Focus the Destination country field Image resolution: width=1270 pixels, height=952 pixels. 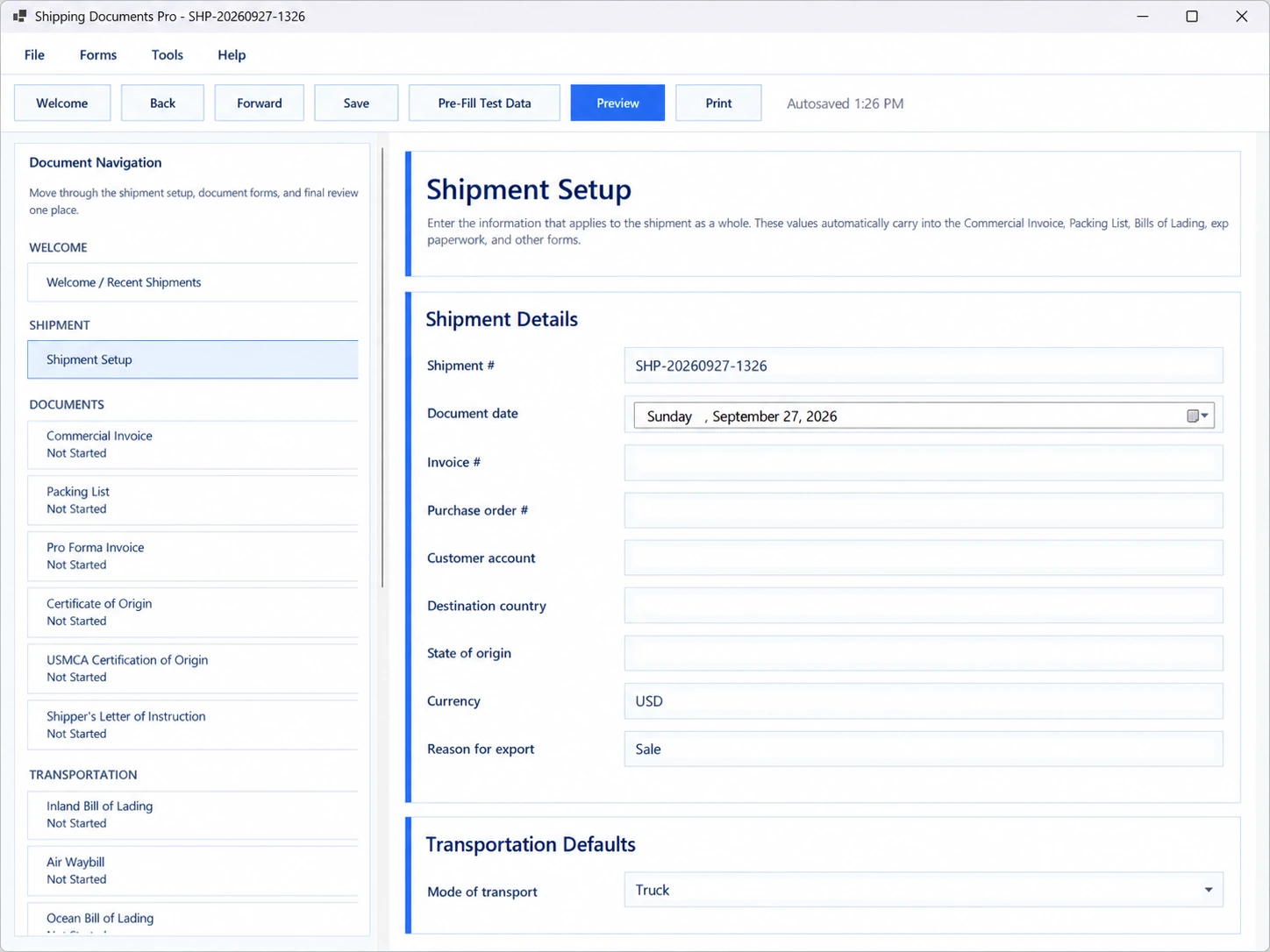(924, 606)
